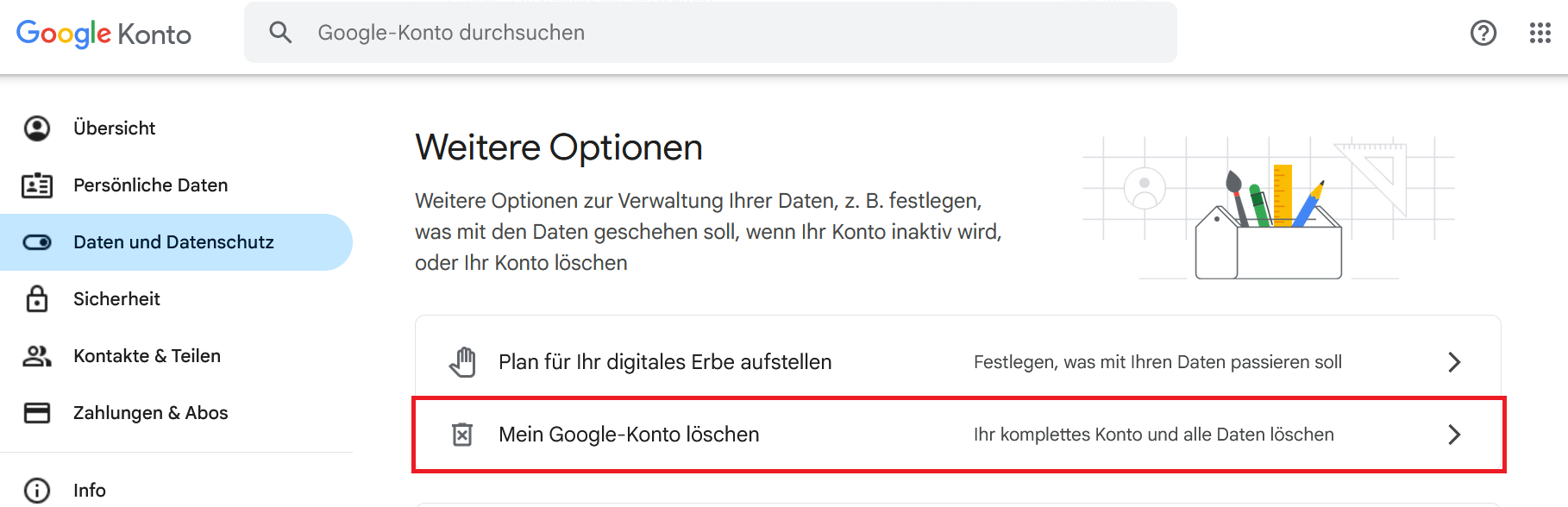Click the hand icon for digitales Erbe
This screenshot has height=507, width=1568.
click(x=462, y=362)
